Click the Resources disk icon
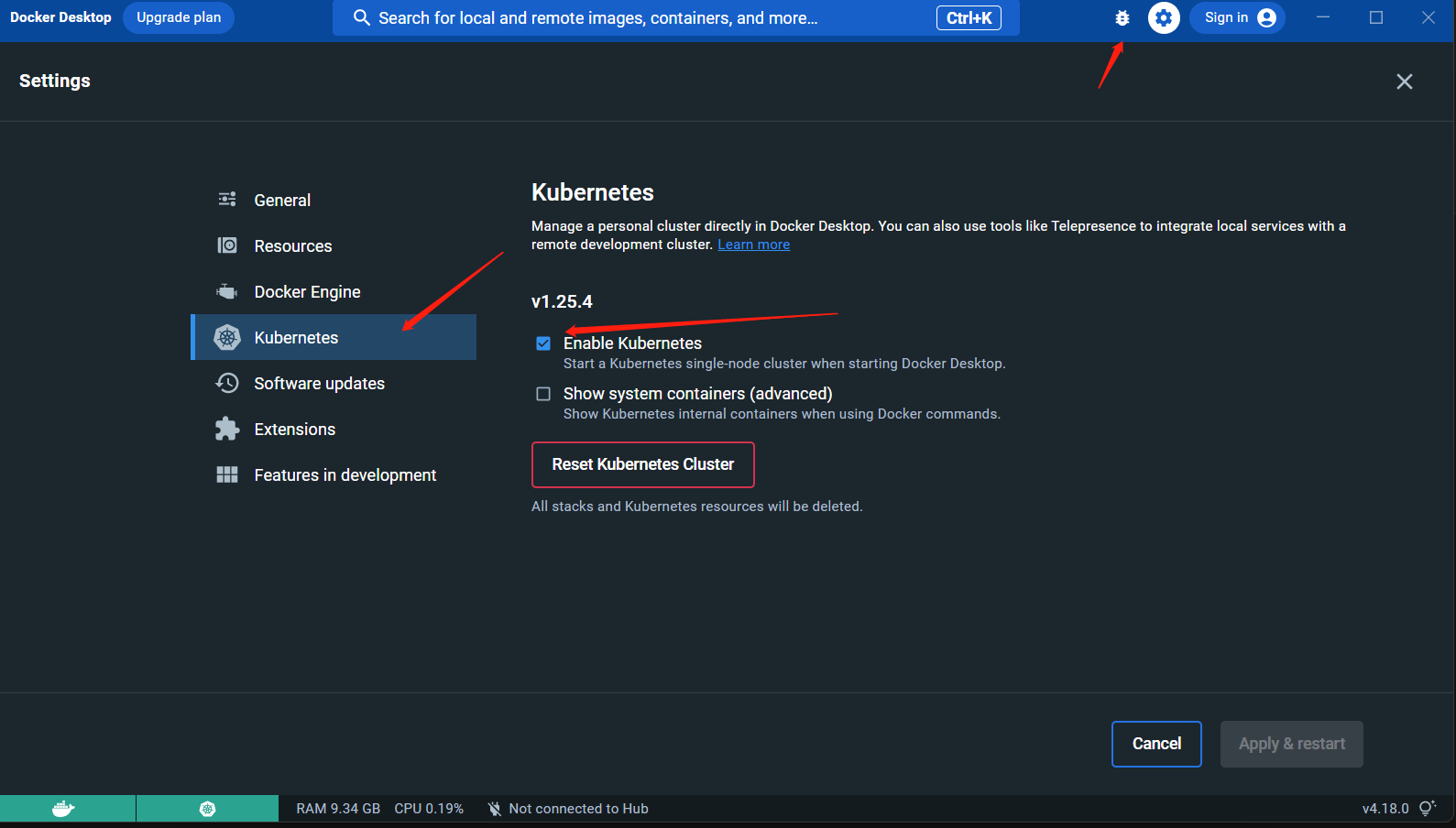 (x=227, y=245)
